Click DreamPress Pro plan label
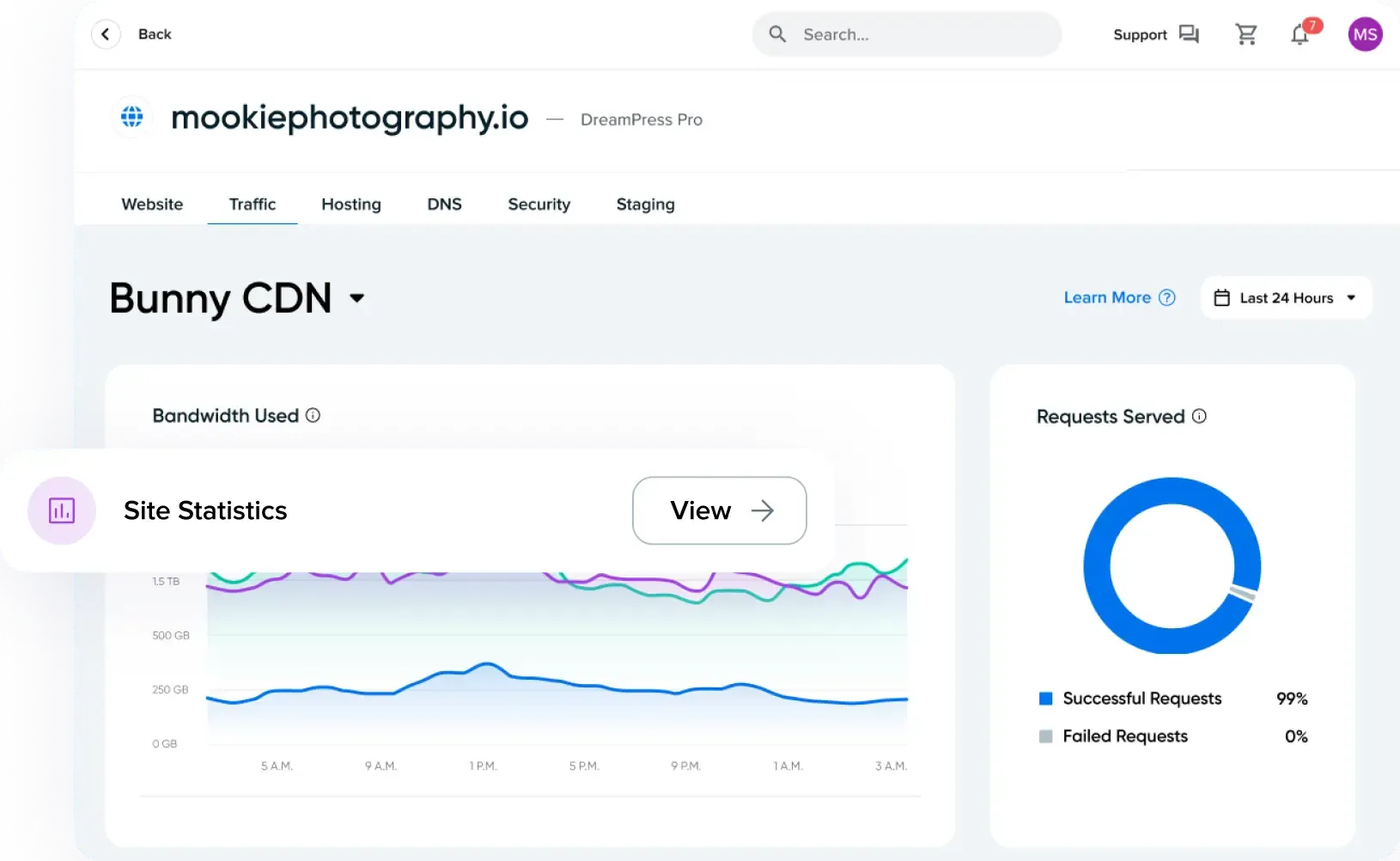The width and height of the screenshot is (1400, 861). coord(642,119)
